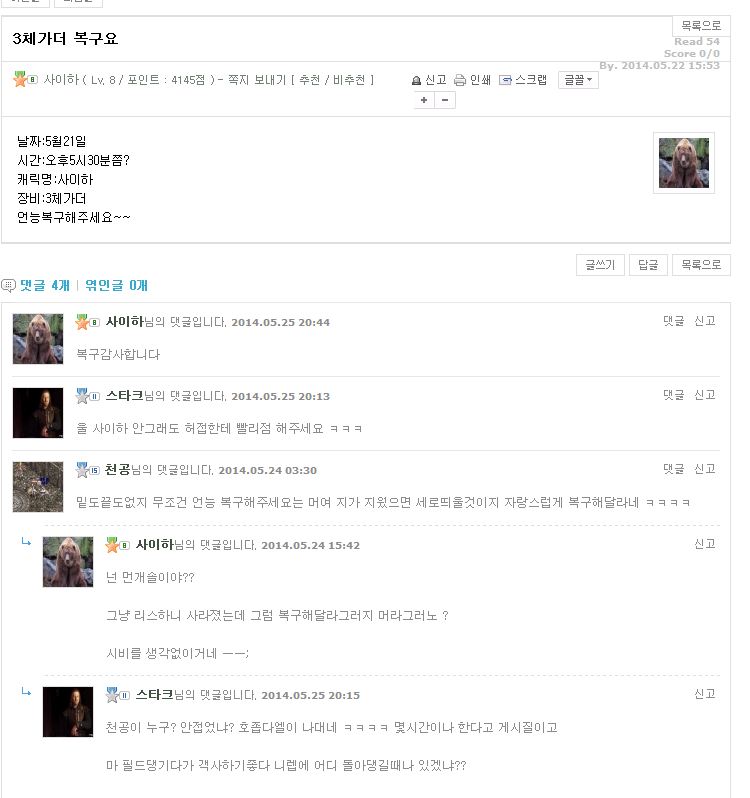
Task: Click the speech bubble icon next to 댓글 4개
Action: pos(9,286)
